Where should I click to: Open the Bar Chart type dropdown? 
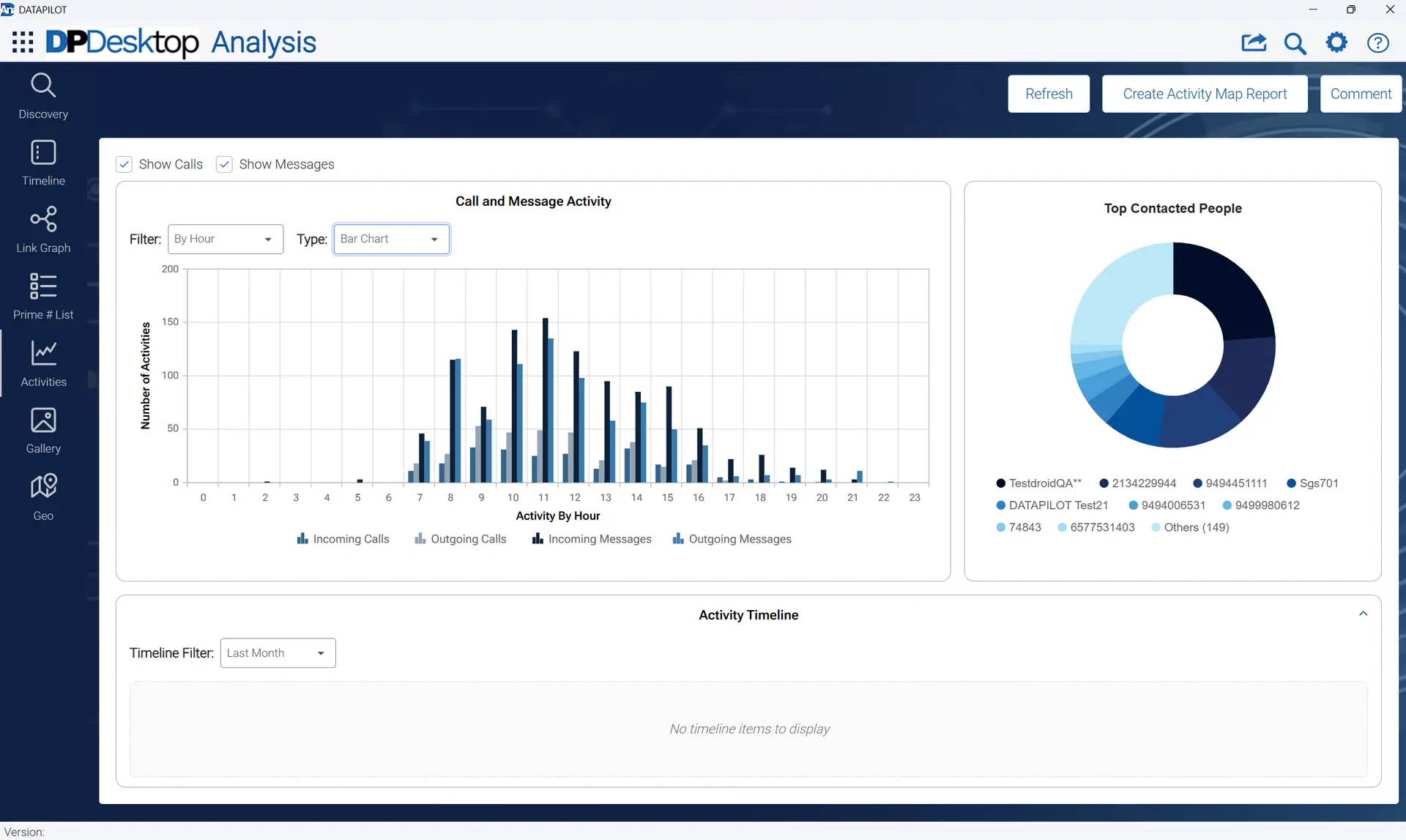click(x=392, y=239)
